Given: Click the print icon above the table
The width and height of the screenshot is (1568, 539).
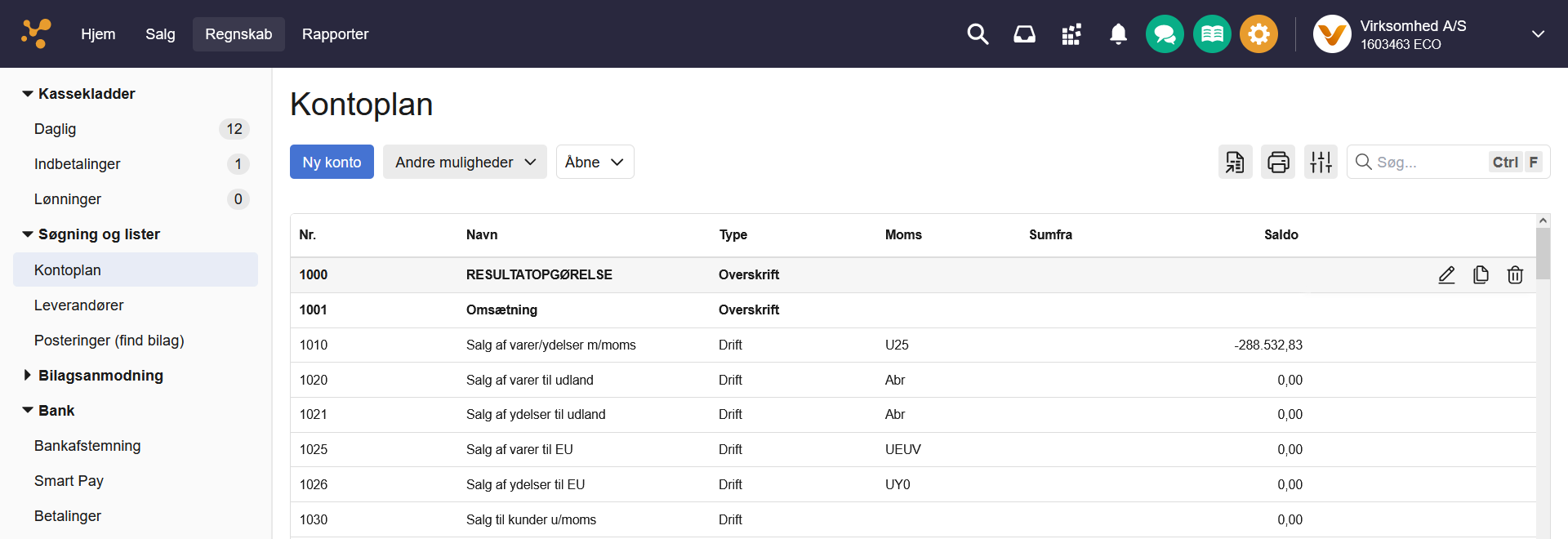Looking at the screenshot, I should [1278, 162].
